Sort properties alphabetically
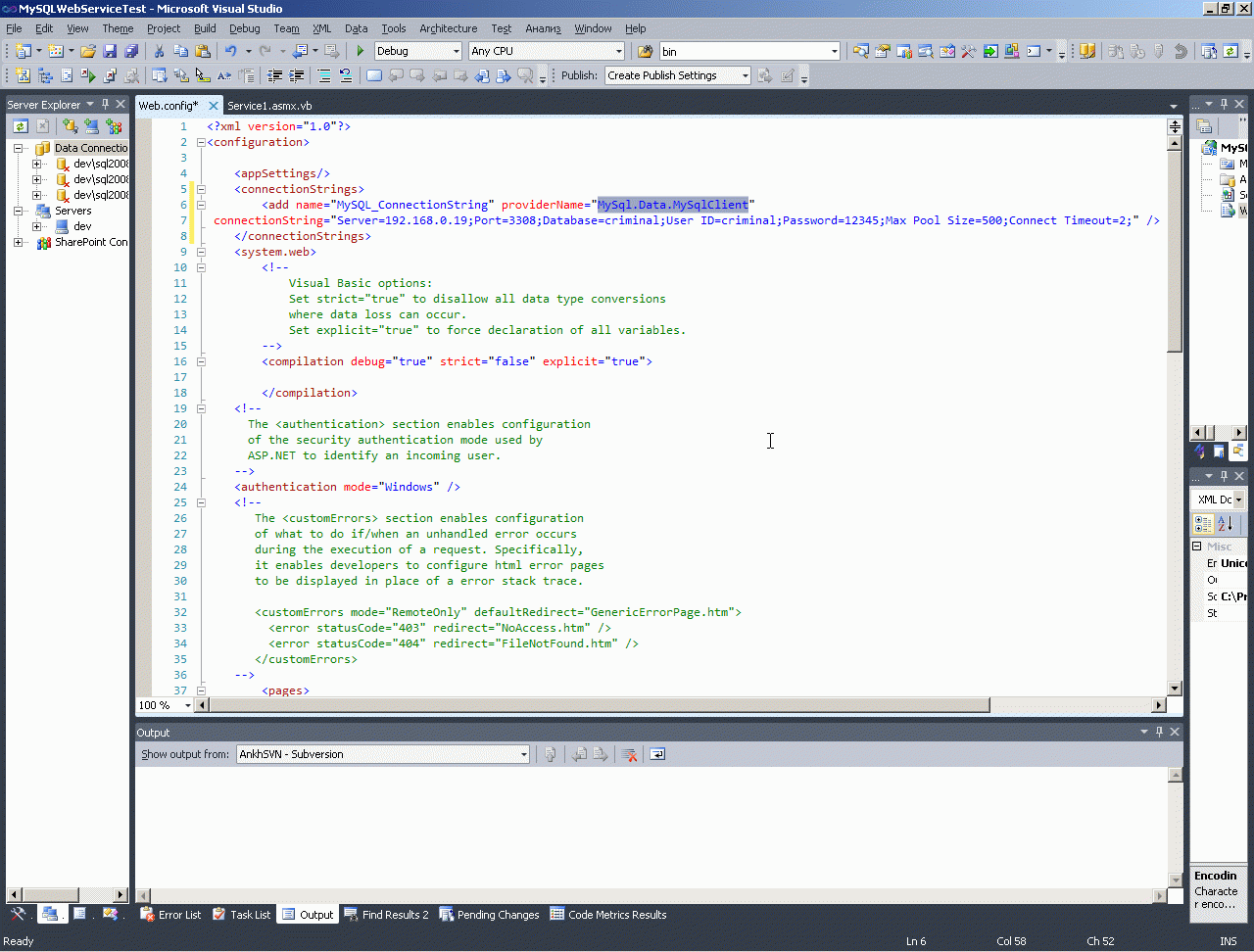This screenshot has height=952, width=1254. (1226, 524)
